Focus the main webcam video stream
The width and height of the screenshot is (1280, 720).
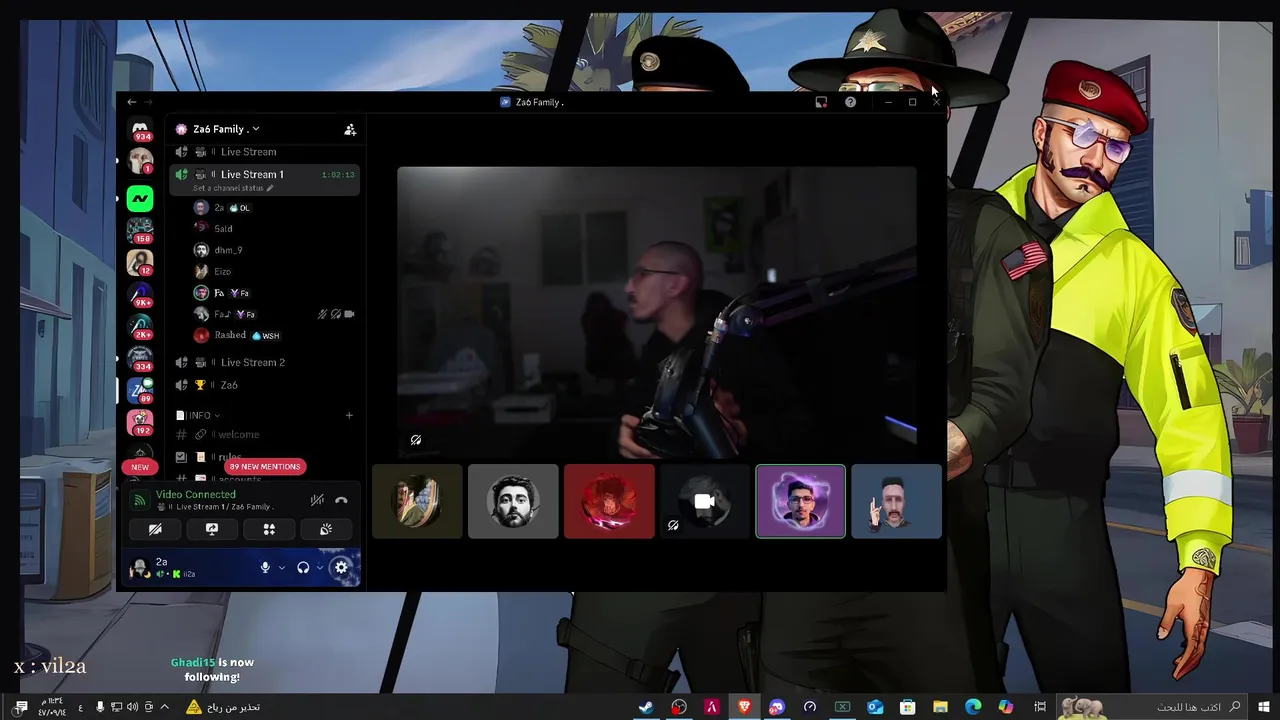[x=656, y=311]
